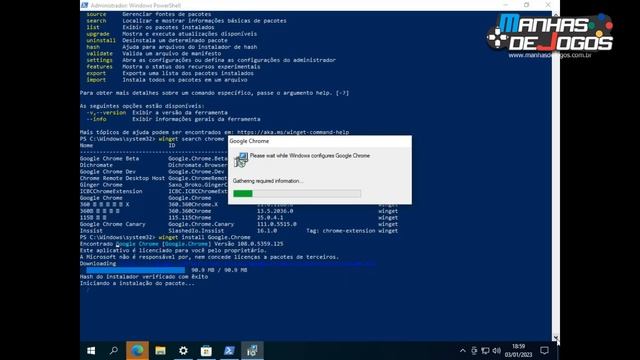Open the notification center icon
Screen dimensions: 640x360
pos(544,351)
